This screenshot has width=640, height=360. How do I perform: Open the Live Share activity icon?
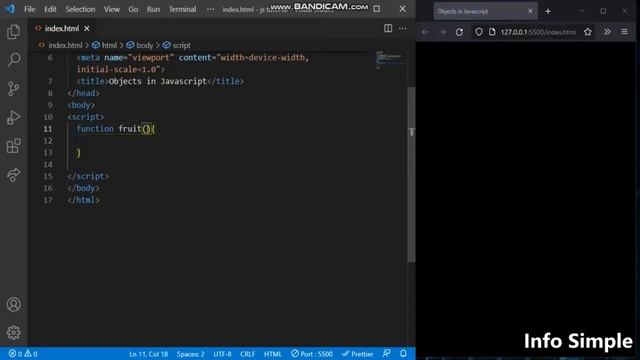tap(13, 175)
